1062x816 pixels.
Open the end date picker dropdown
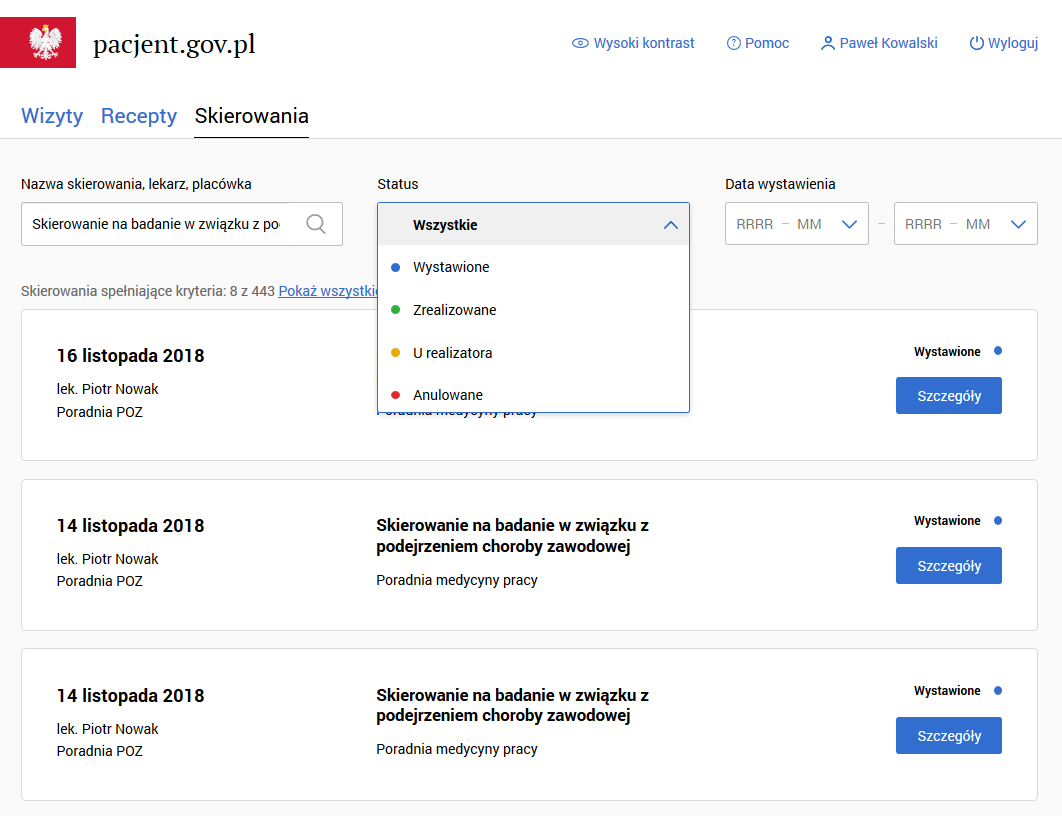[1018, 224]
